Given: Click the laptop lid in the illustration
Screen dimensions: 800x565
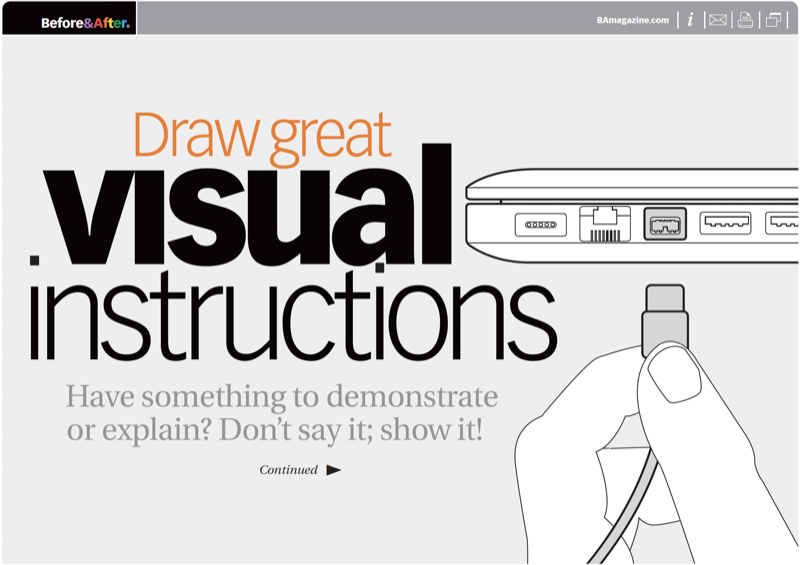Looking at the screenshot, I should point(640,183).
